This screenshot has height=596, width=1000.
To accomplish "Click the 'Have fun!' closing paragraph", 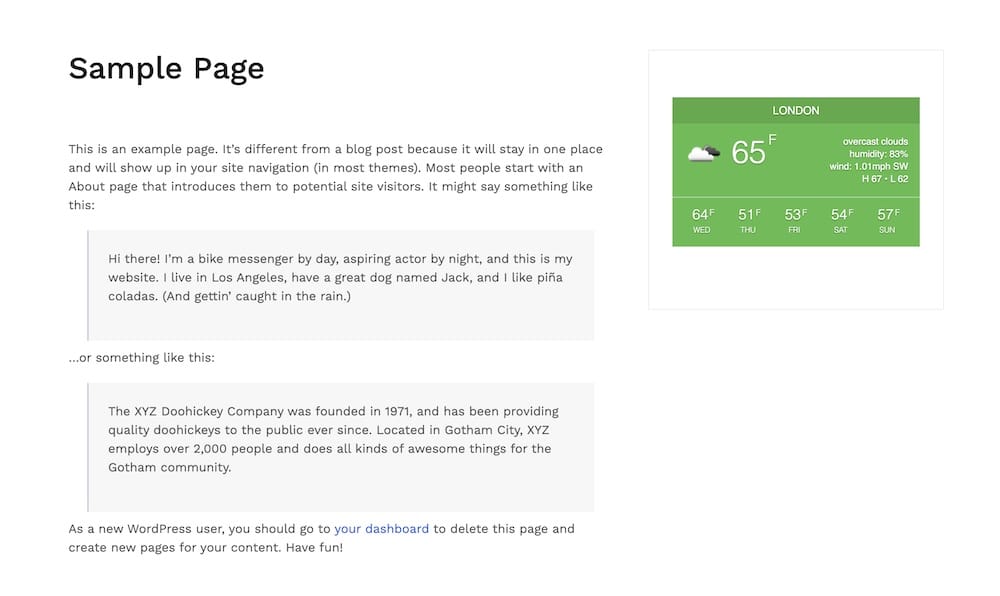I will 321,538.
